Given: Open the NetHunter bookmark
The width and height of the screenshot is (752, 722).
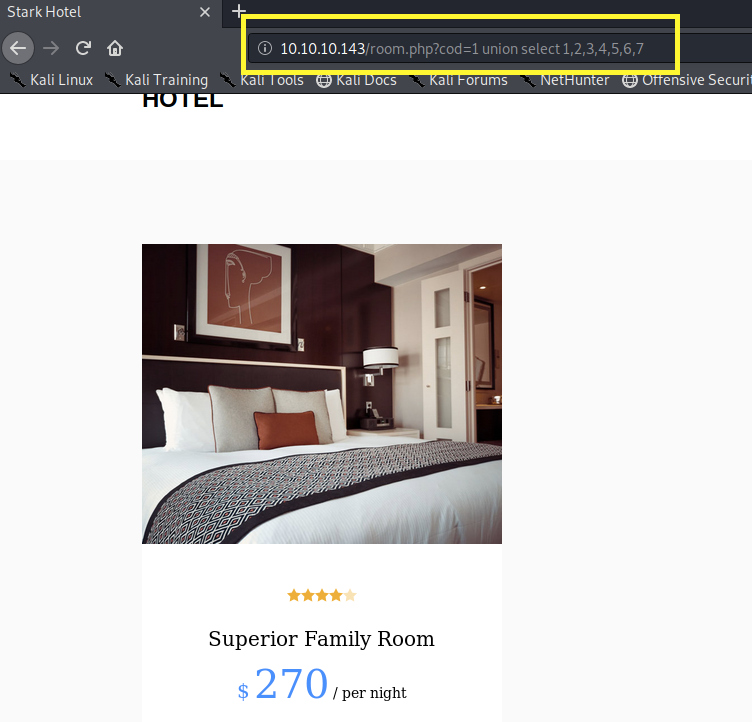Looking at the screenshot, I should click(565, 80).
